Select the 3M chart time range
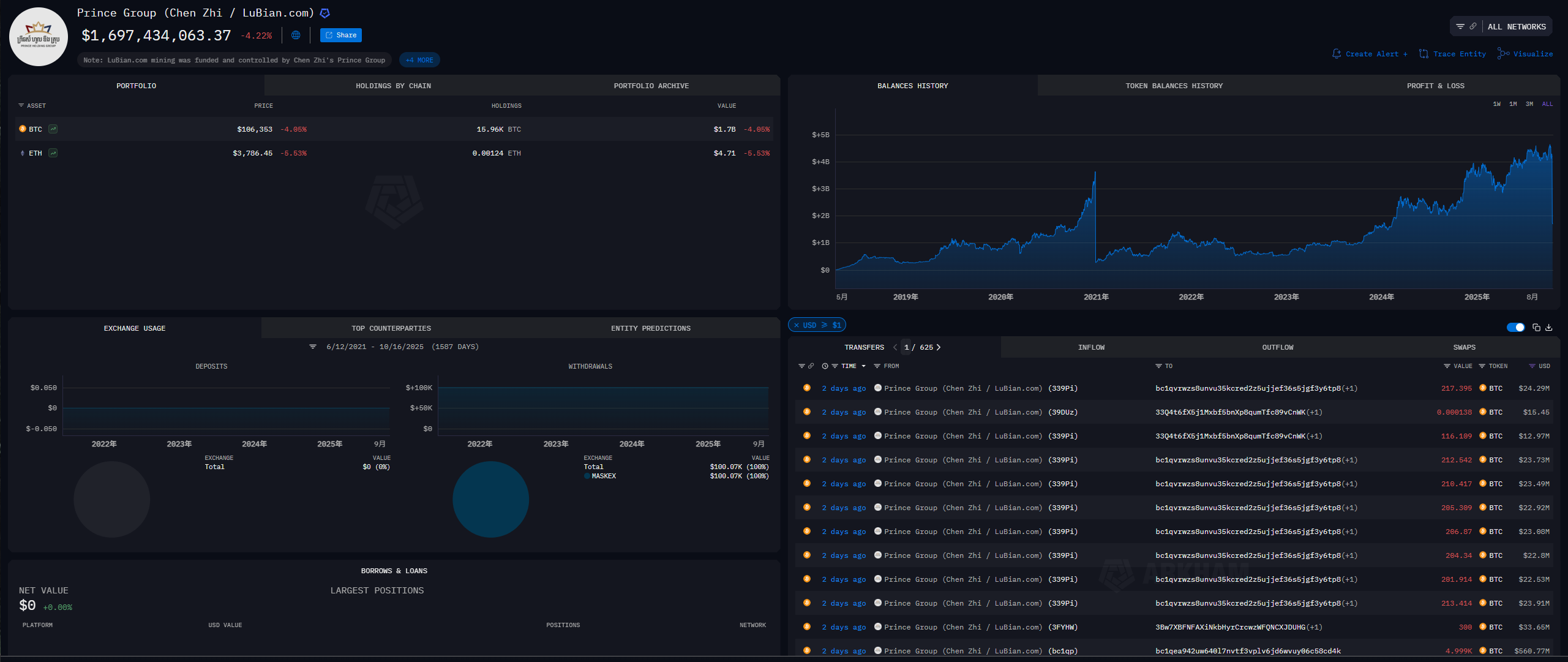This screenshot has width=1568, height=662. (1529, 104)
